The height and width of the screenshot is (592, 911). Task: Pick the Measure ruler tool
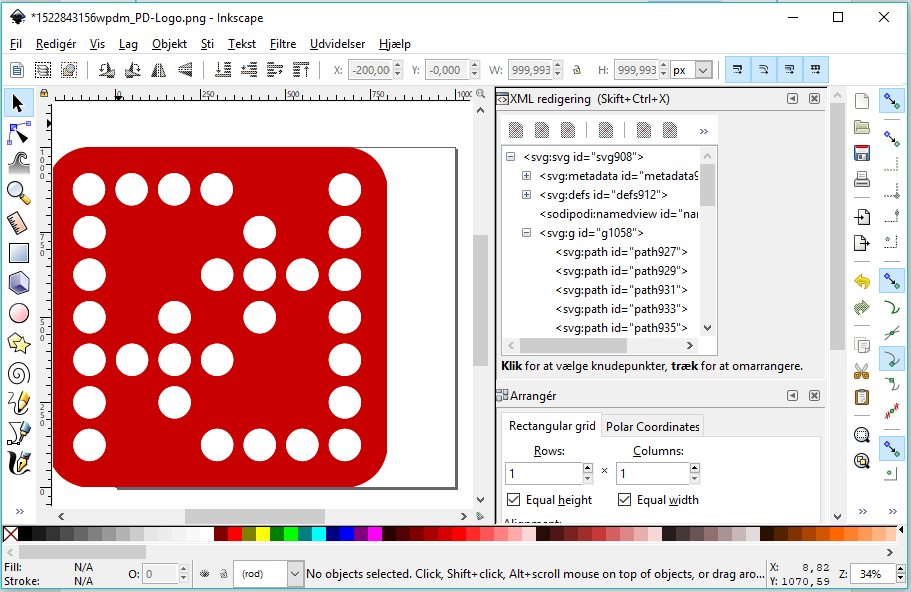(19, 223)
